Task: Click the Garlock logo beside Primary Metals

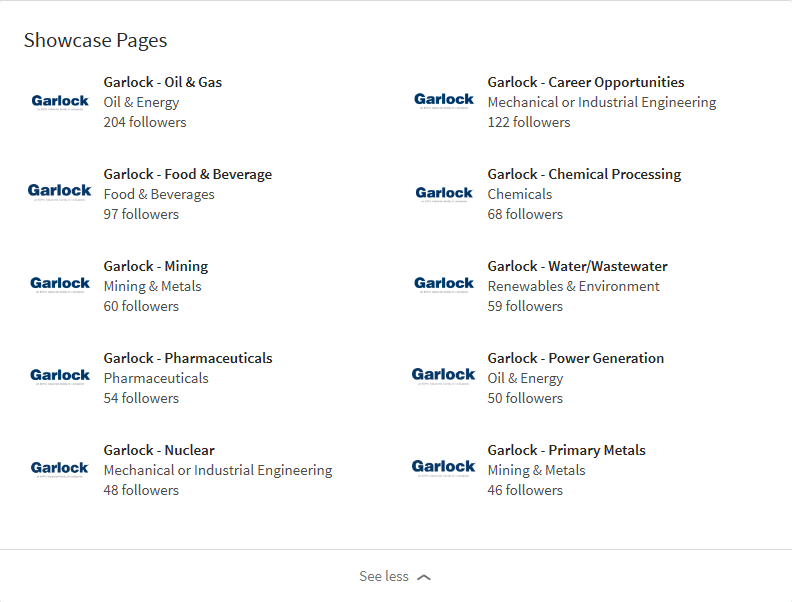Action: point(444,469)
